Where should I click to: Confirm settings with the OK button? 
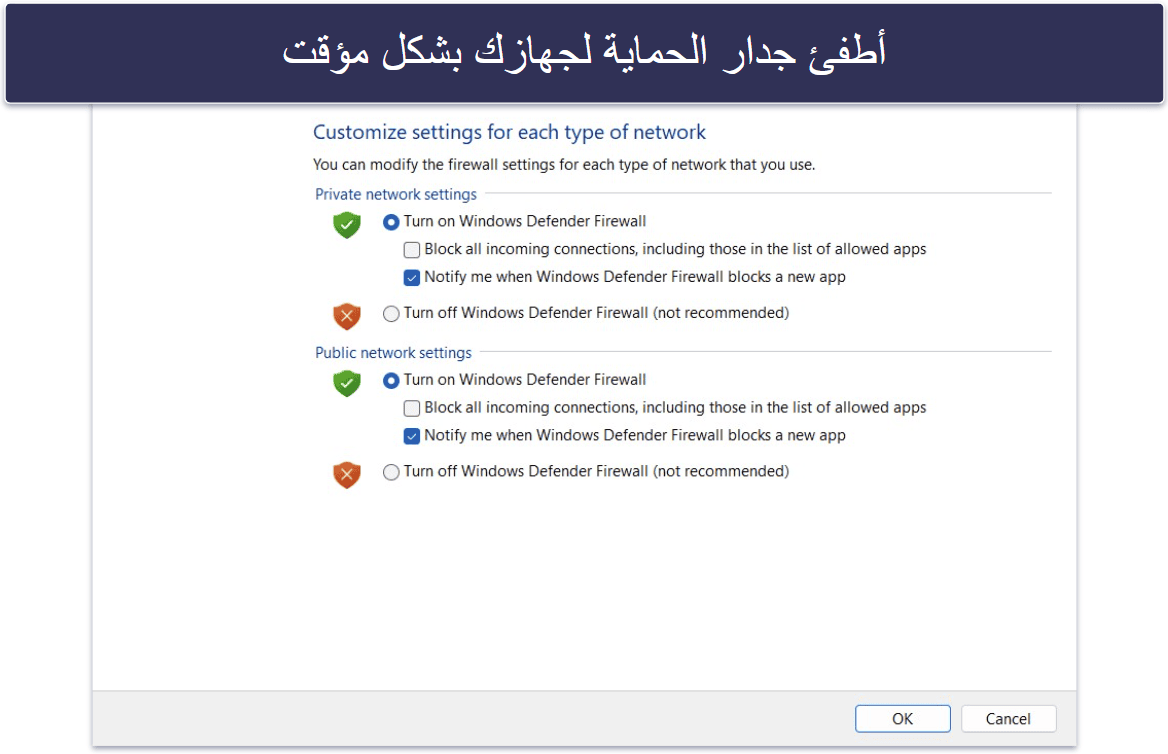point(902,719)
